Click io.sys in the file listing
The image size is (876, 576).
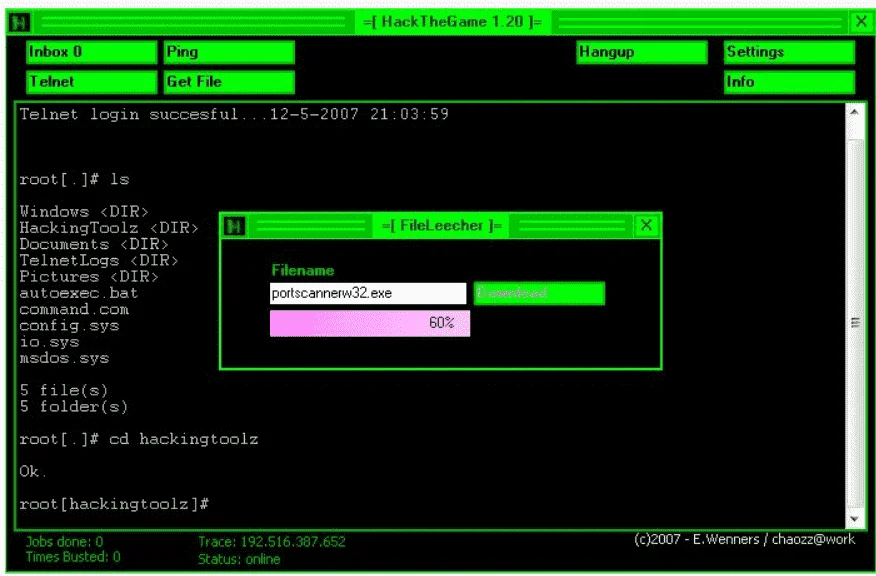[x=49, y=342]
